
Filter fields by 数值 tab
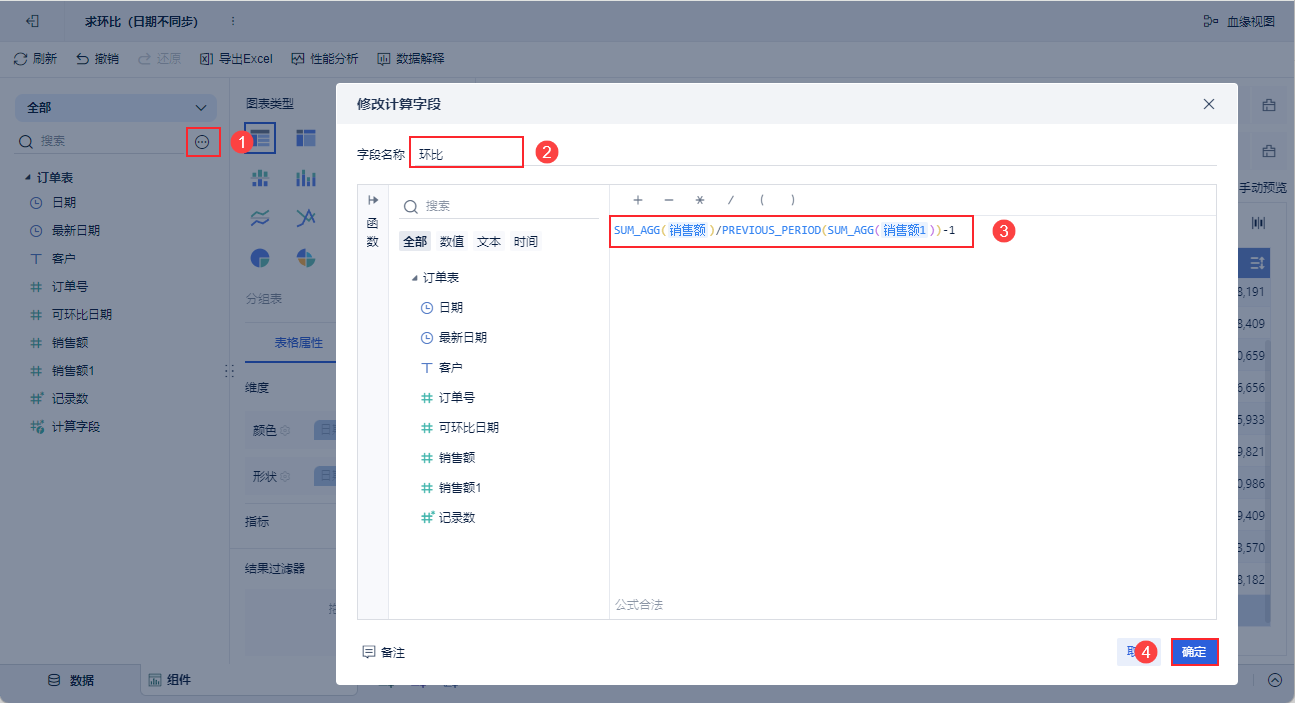coord(452,242)
